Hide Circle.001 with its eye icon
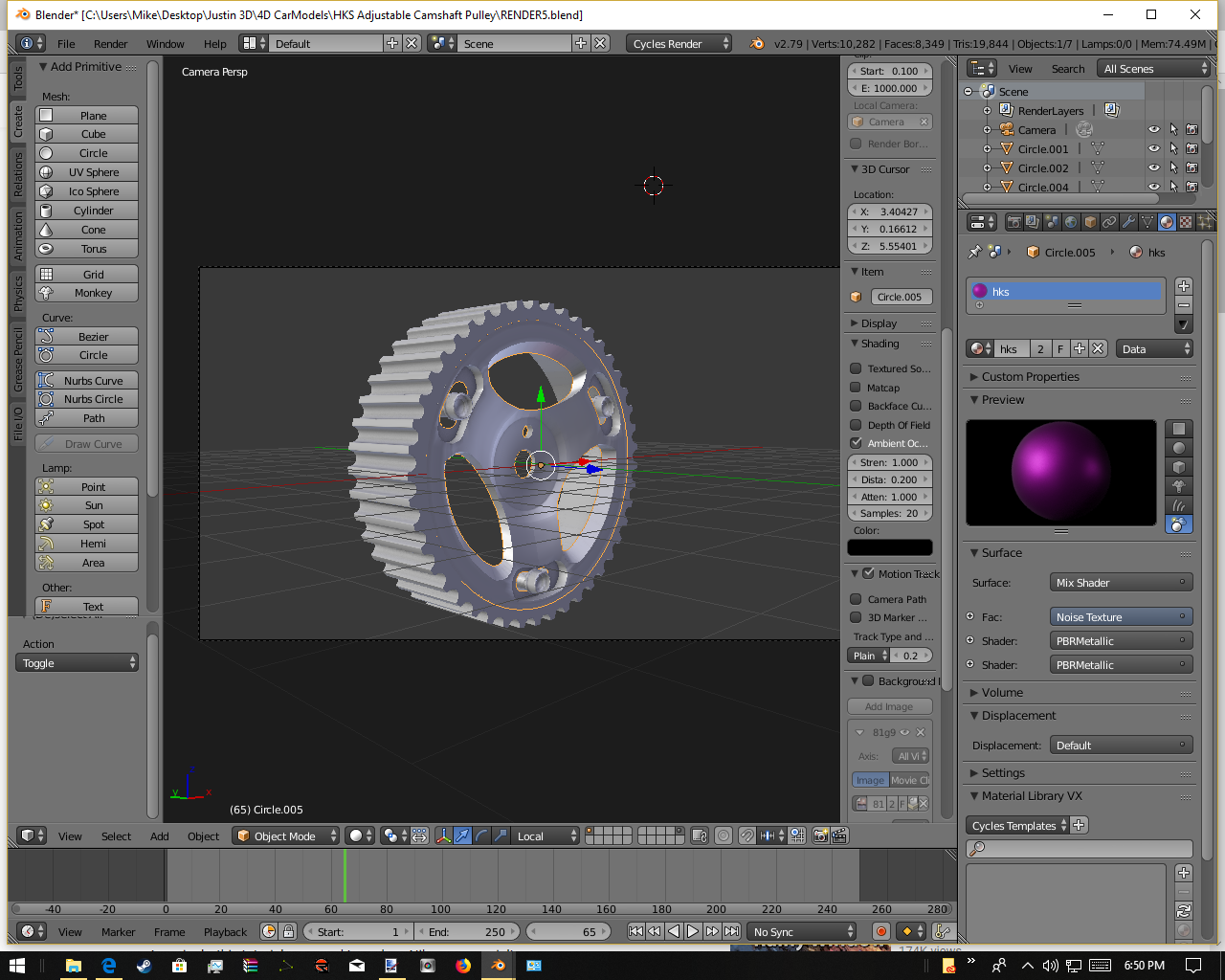This screenshot has height=980, width=1225. [x=1153, y=148]
